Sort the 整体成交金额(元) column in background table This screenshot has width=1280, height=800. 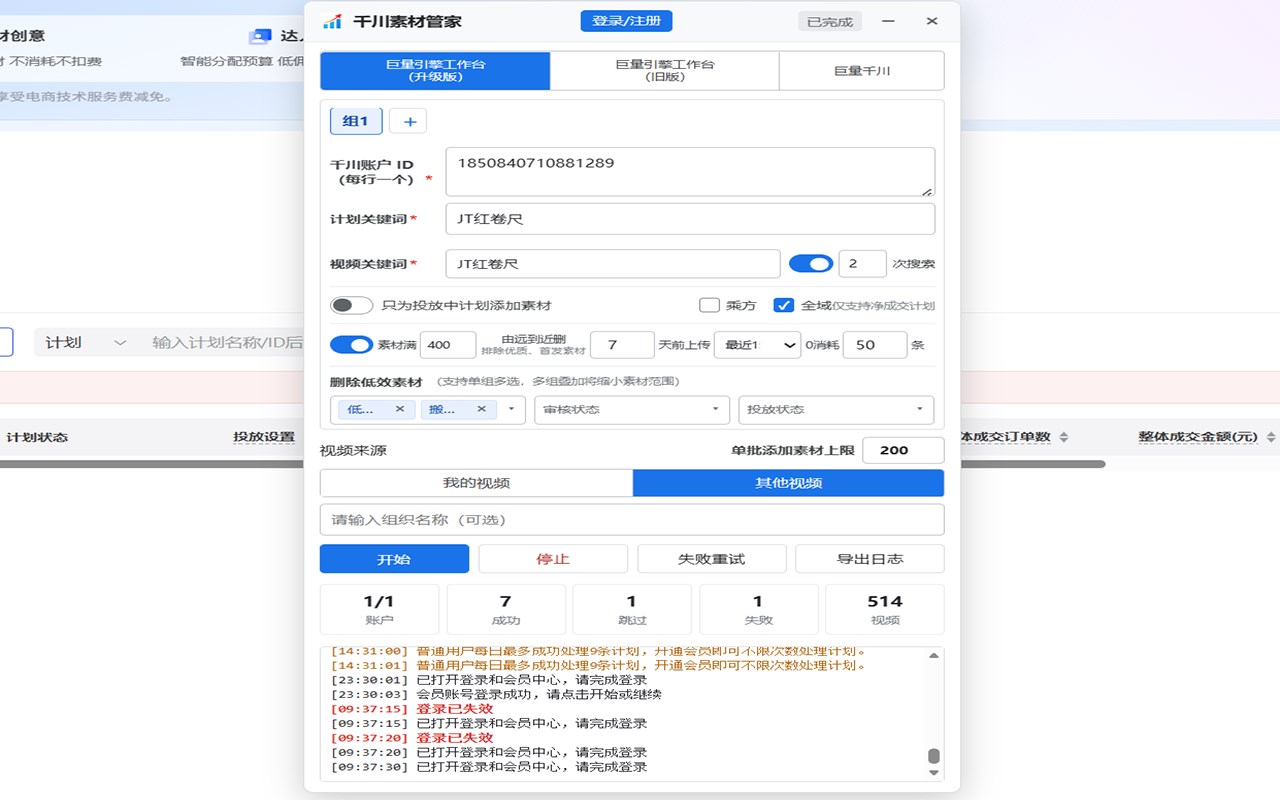coord(1271,437)
